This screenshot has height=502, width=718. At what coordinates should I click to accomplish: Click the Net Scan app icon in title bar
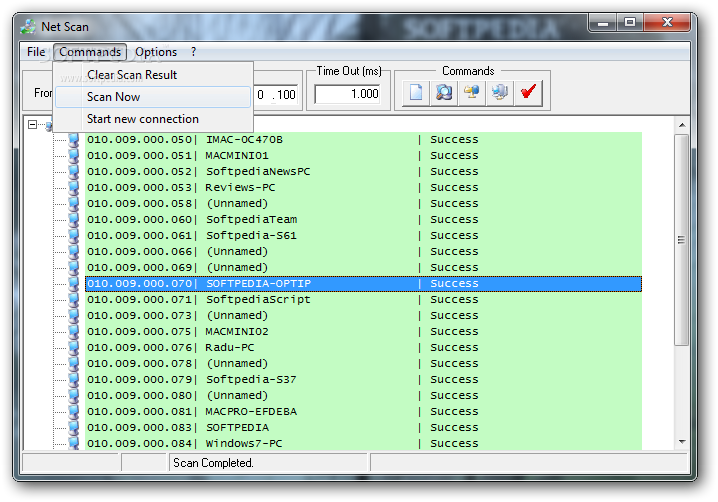tap(28, 27)
